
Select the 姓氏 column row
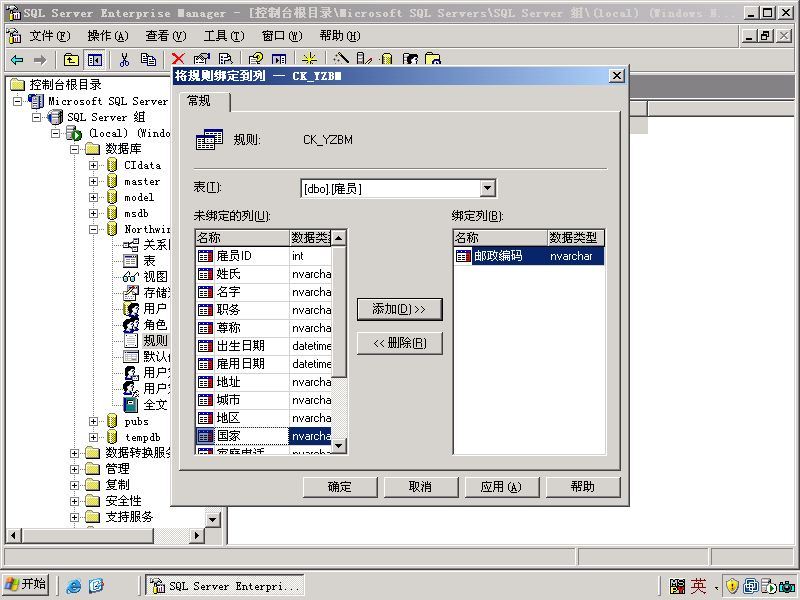tap(264, 274)
